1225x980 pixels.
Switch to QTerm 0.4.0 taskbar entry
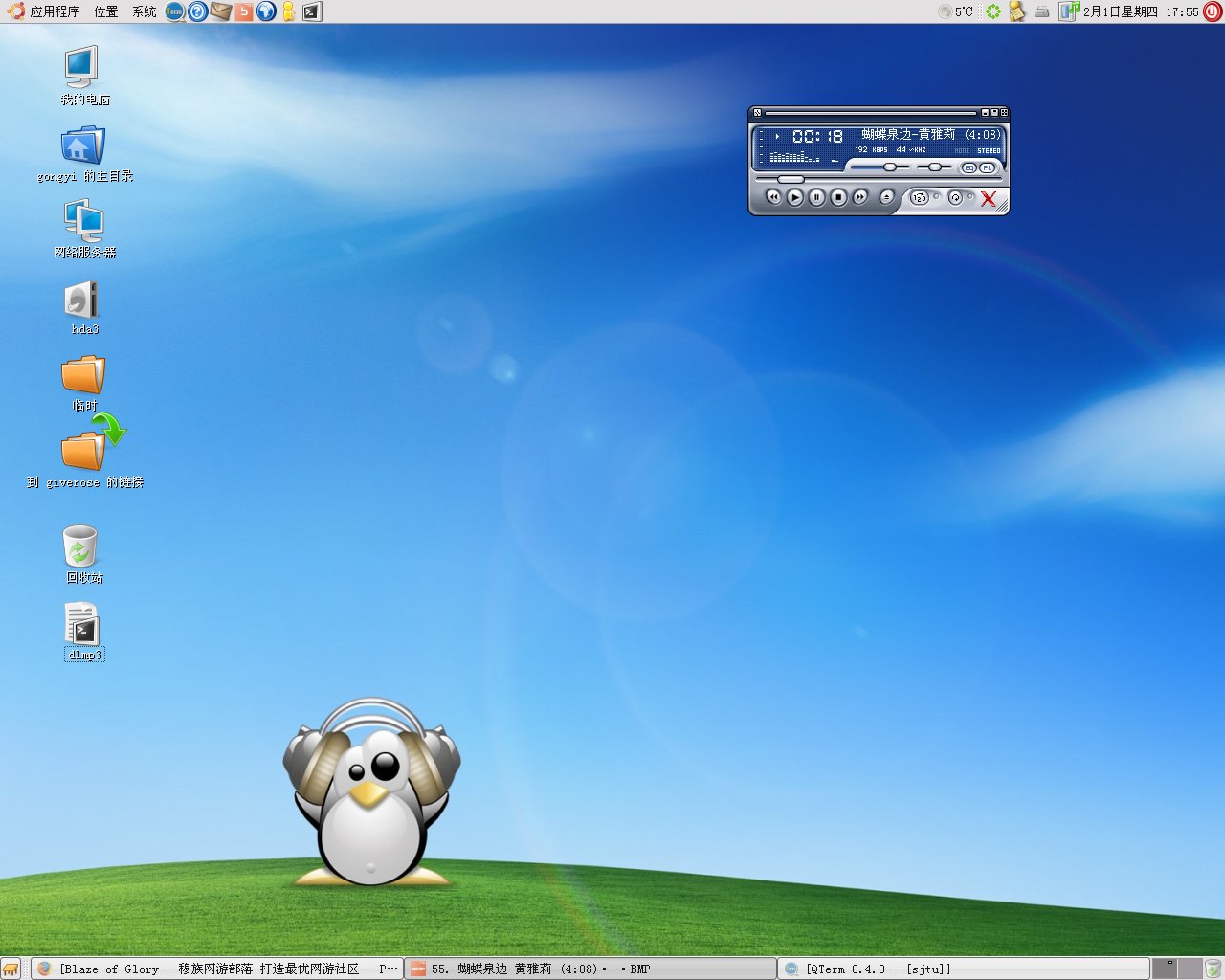(x=964, y=969)
